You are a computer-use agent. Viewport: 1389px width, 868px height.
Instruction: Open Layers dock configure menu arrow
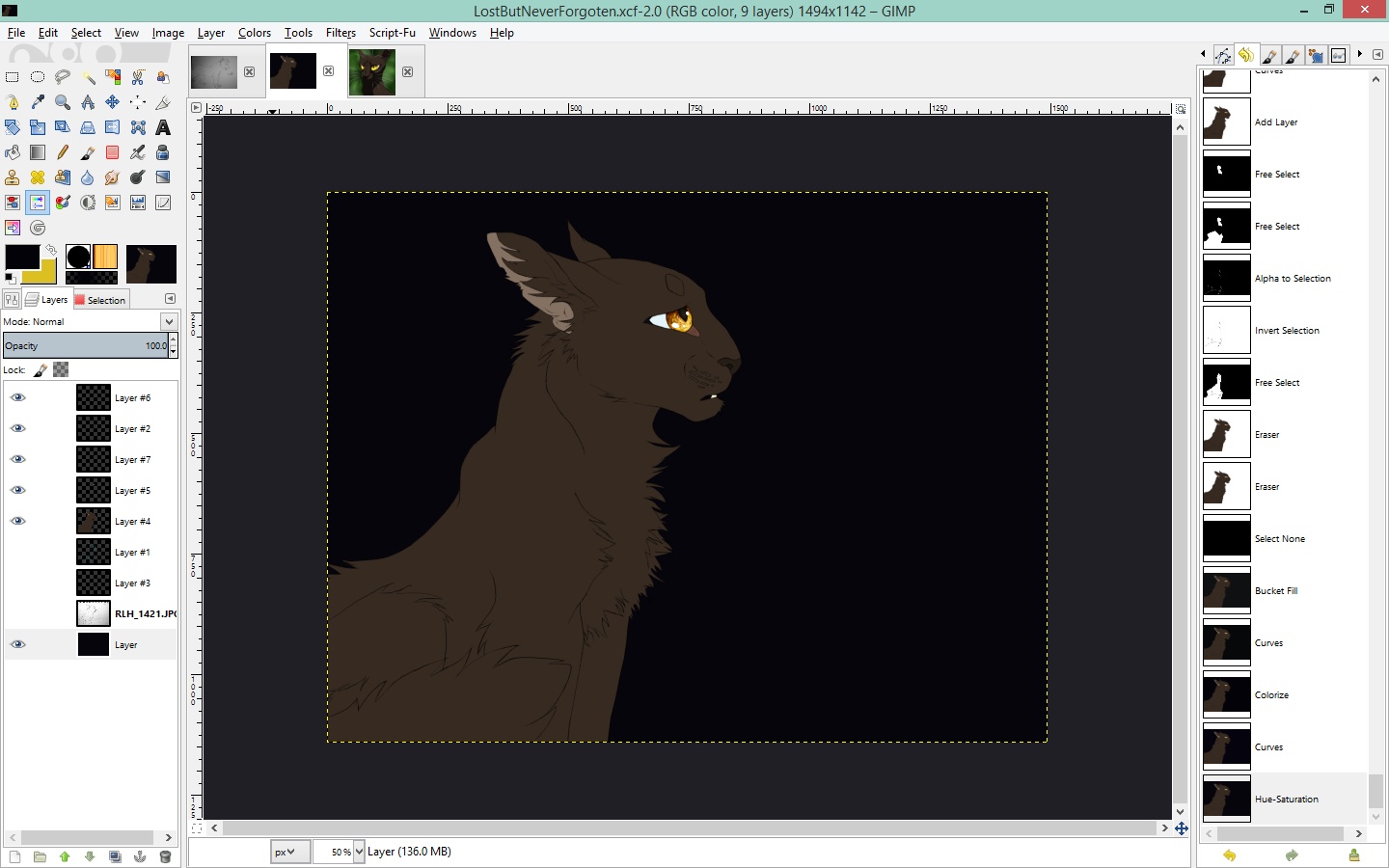tap(170, 299)
